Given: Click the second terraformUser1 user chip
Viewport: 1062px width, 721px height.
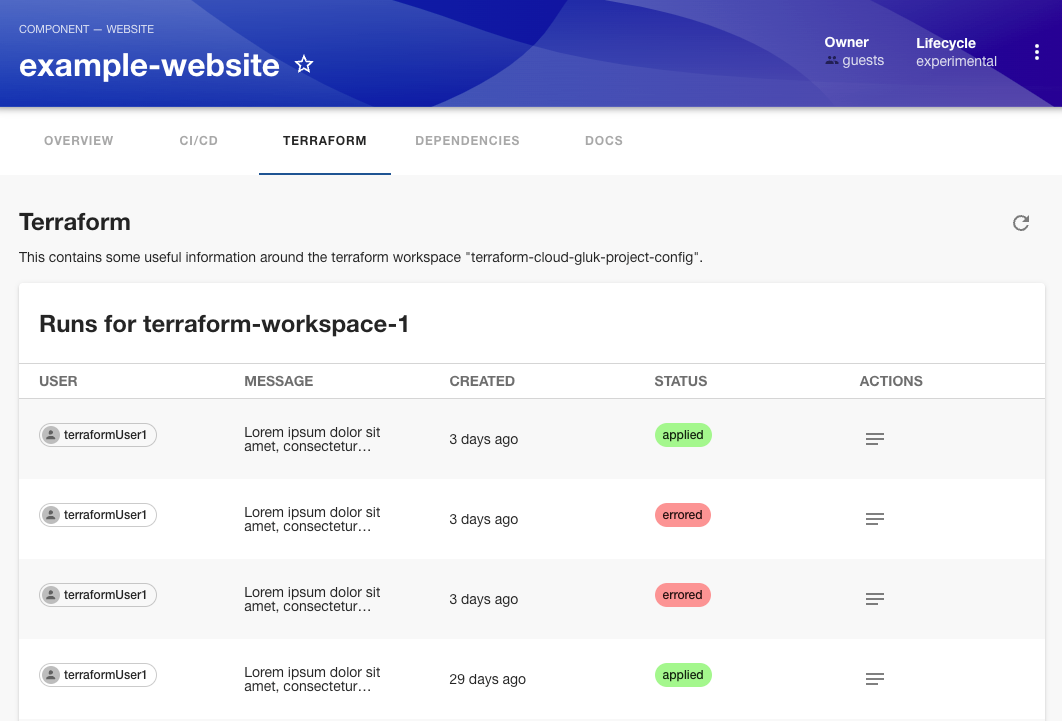Looking at the screenshot, I should click(x=97, y=515).
